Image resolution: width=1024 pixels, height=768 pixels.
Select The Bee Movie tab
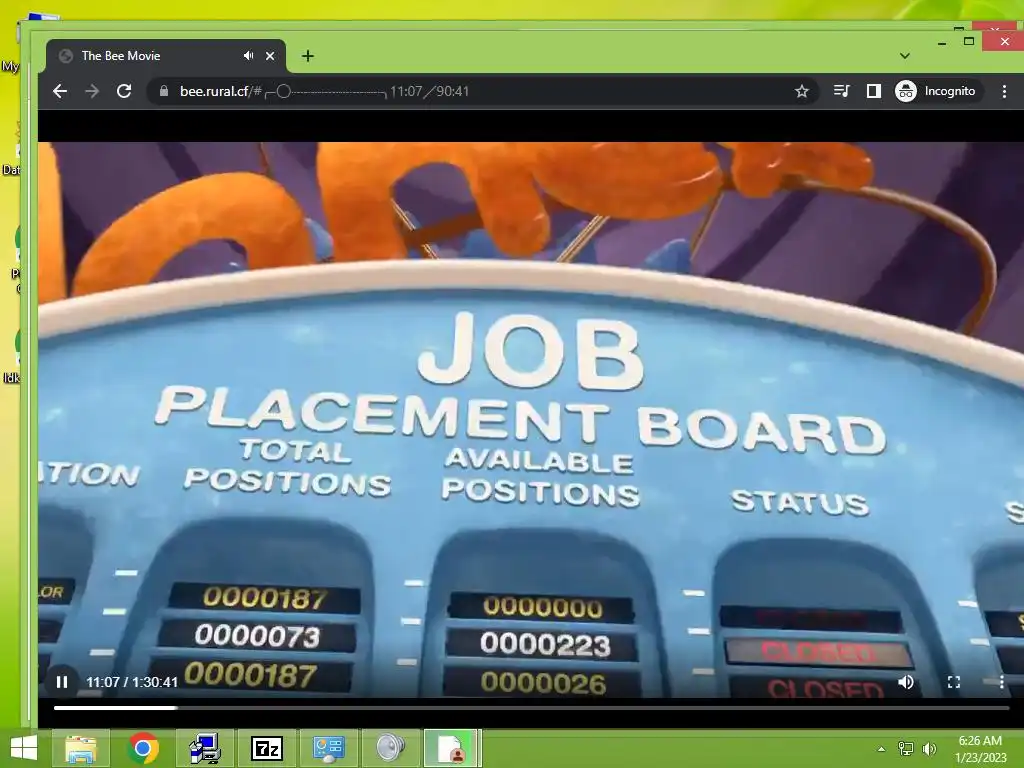pyautogui.click(x=166, y=56)
